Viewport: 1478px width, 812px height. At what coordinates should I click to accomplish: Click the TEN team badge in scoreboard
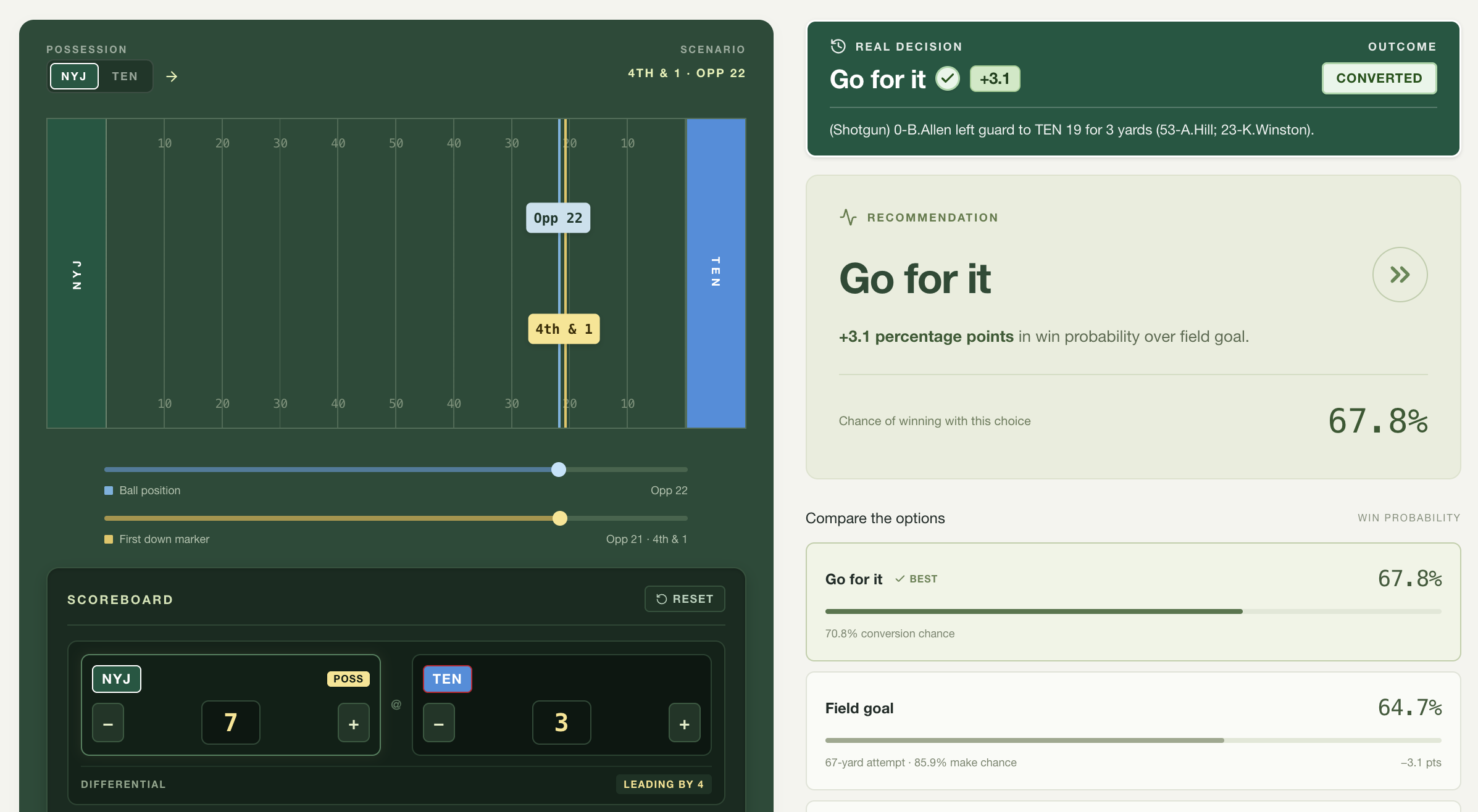[x=448, y=679]
